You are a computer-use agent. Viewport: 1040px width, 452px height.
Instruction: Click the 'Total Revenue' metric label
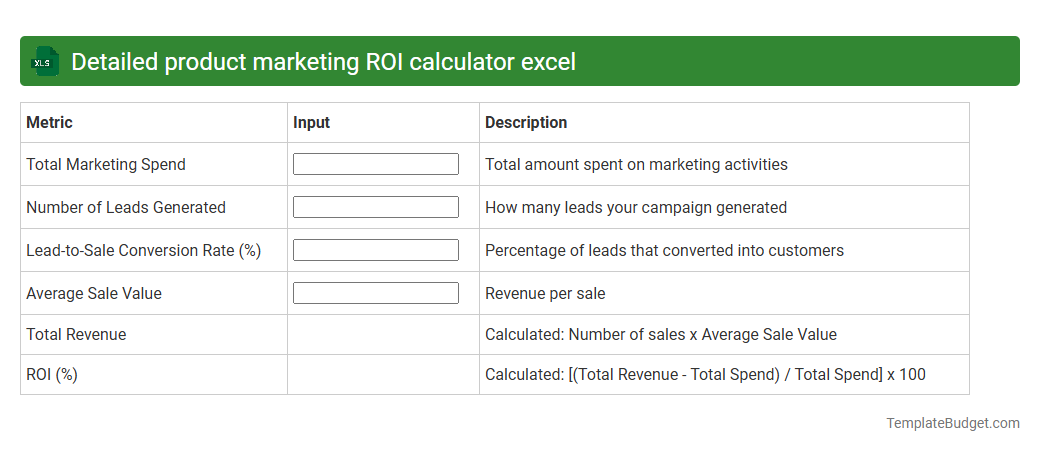[x=76, y=335]
